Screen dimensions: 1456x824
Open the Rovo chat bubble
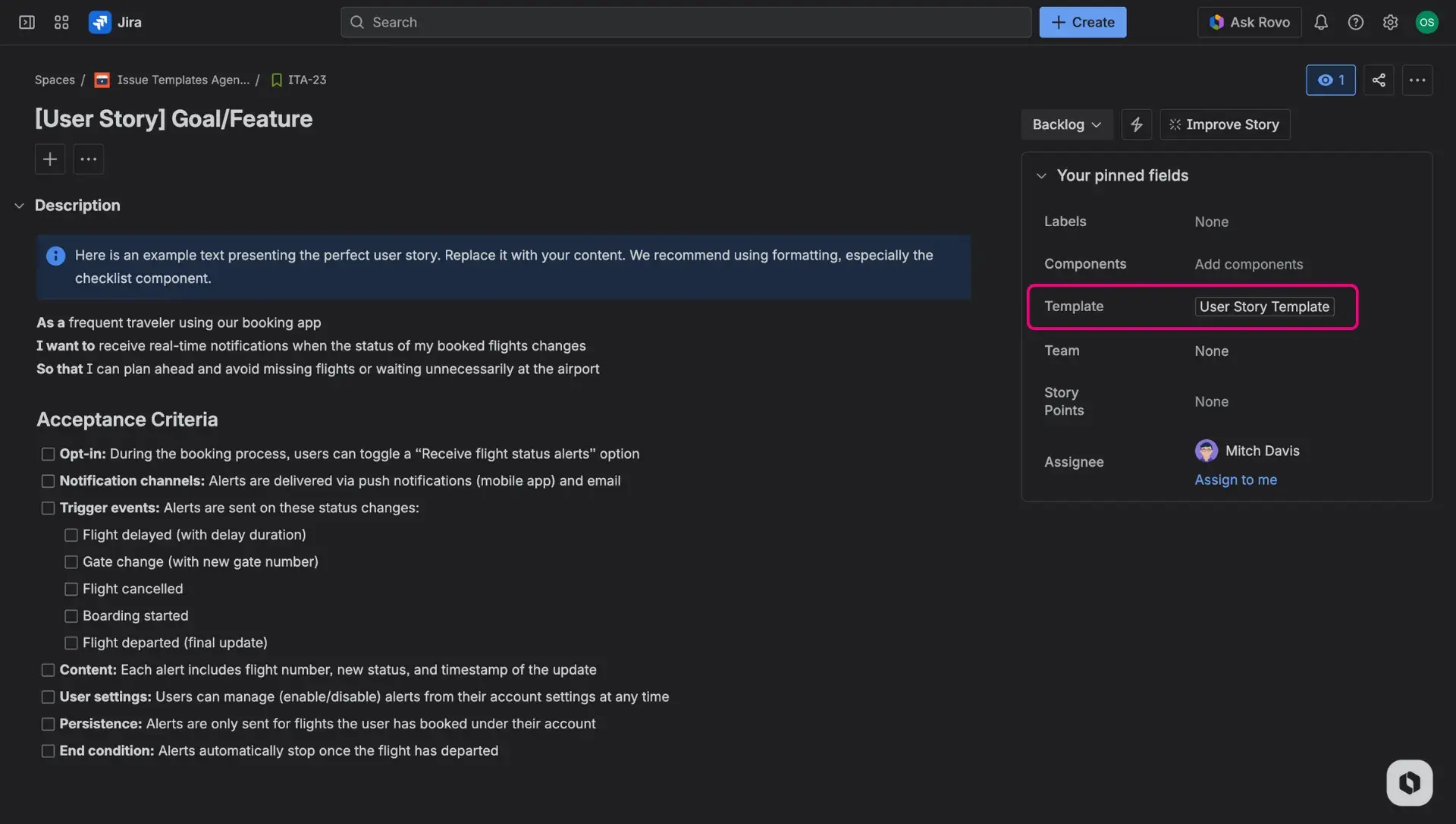(x=1408, y=782)
